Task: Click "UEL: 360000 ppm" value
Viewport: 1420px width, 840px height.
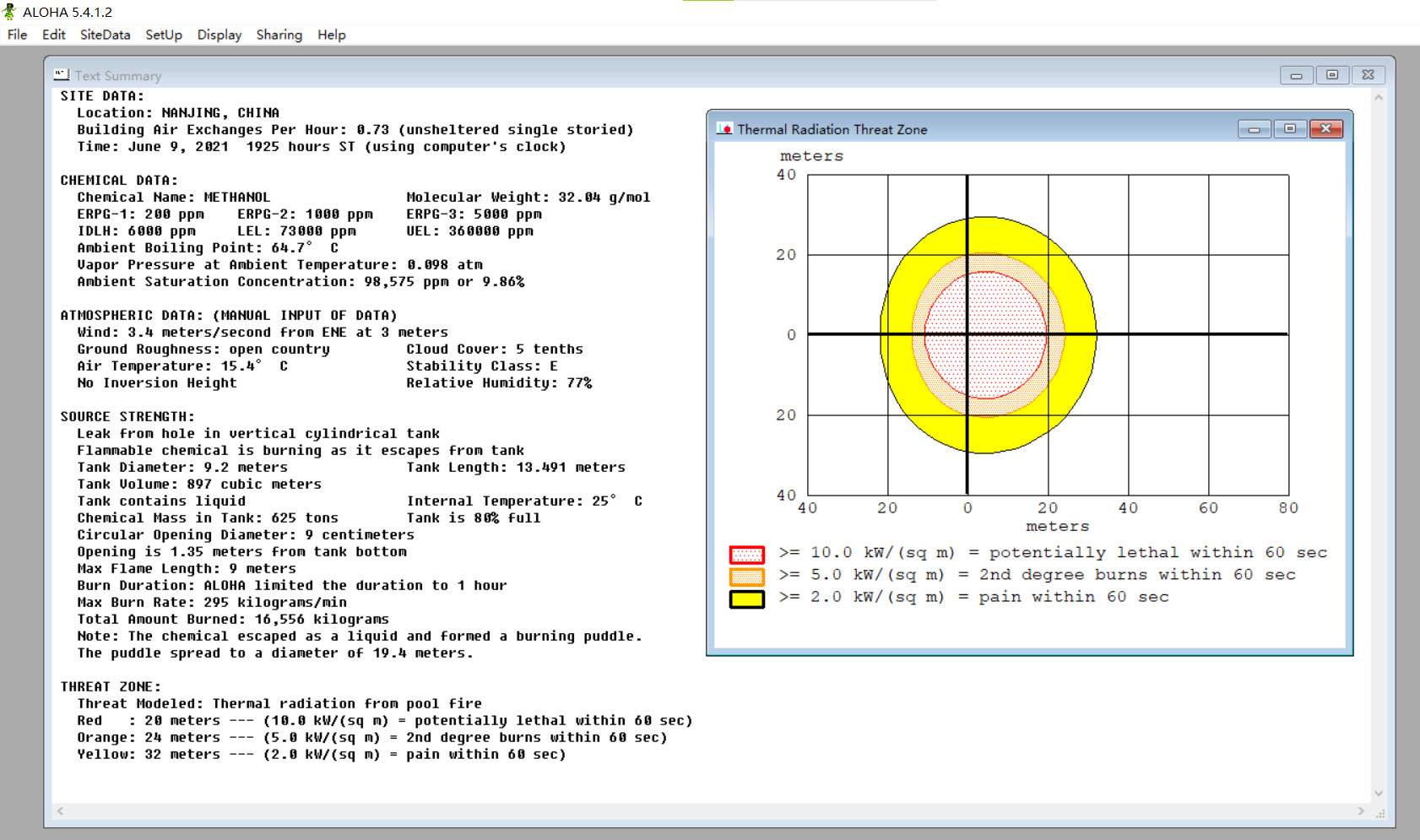Action: 469,231
